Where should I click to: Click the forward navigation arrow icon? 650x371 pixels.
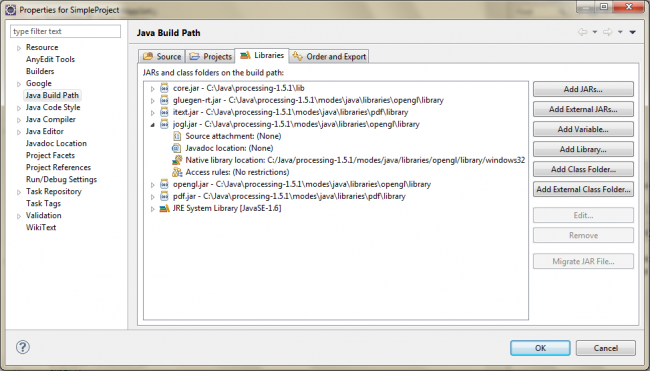[x=608, y=32]
